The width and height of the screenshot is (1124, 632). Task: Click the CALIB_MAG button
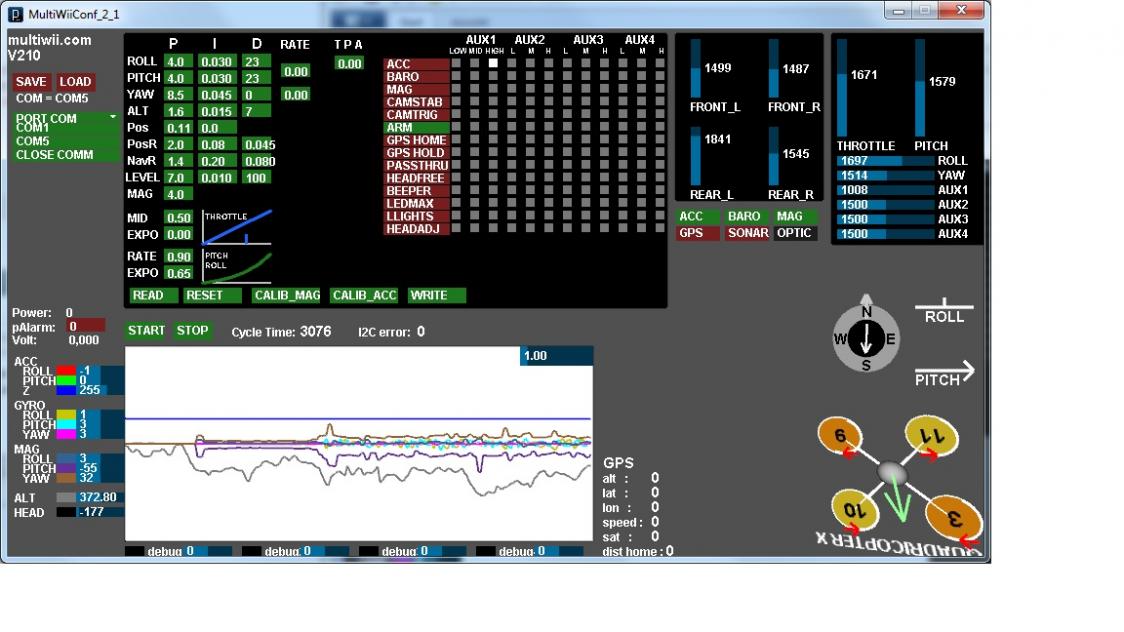pos(287,295)
